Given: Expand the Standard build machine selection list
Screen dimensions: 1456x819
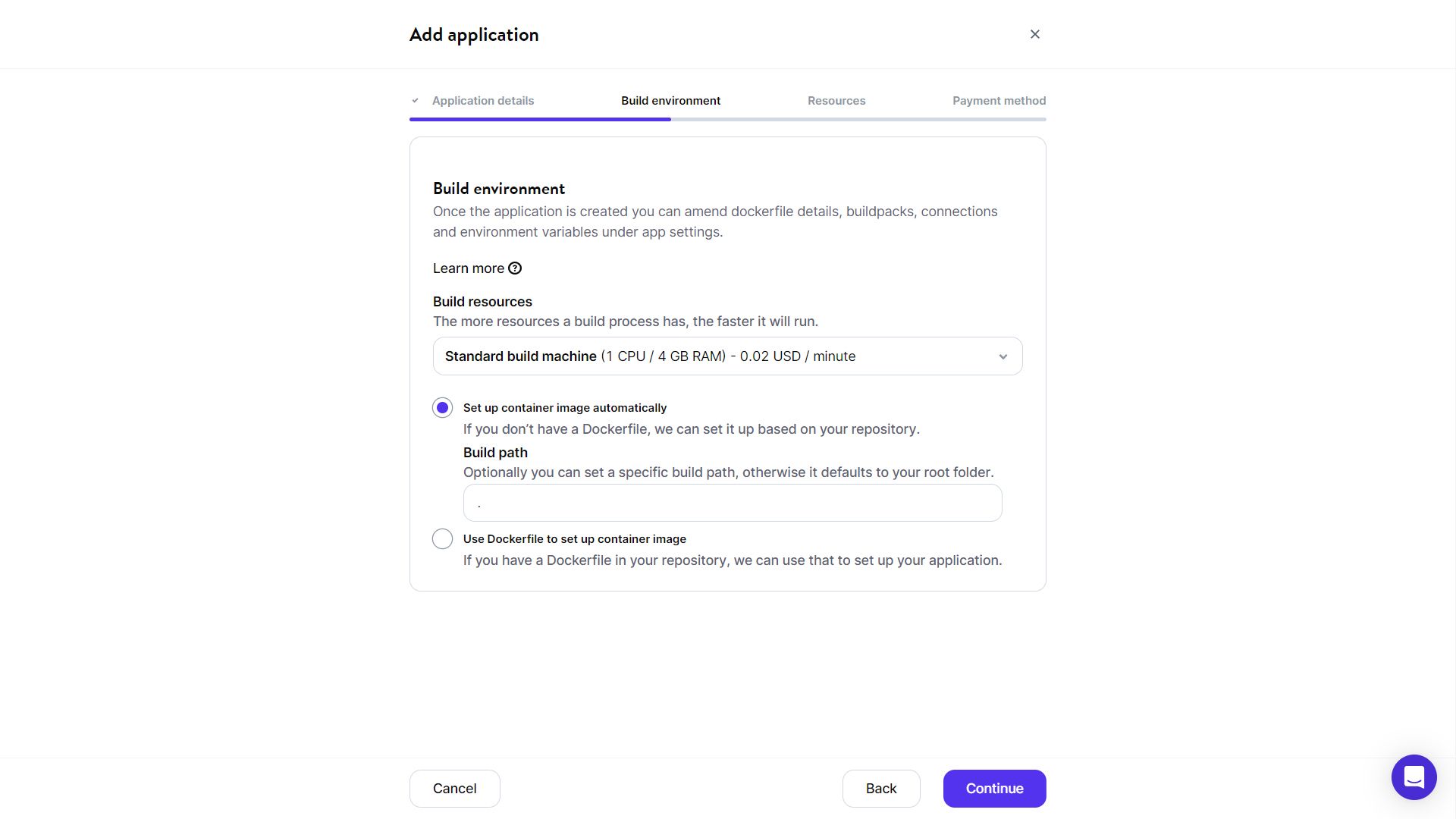Looking at the screenshot, I should click(727, 356).
